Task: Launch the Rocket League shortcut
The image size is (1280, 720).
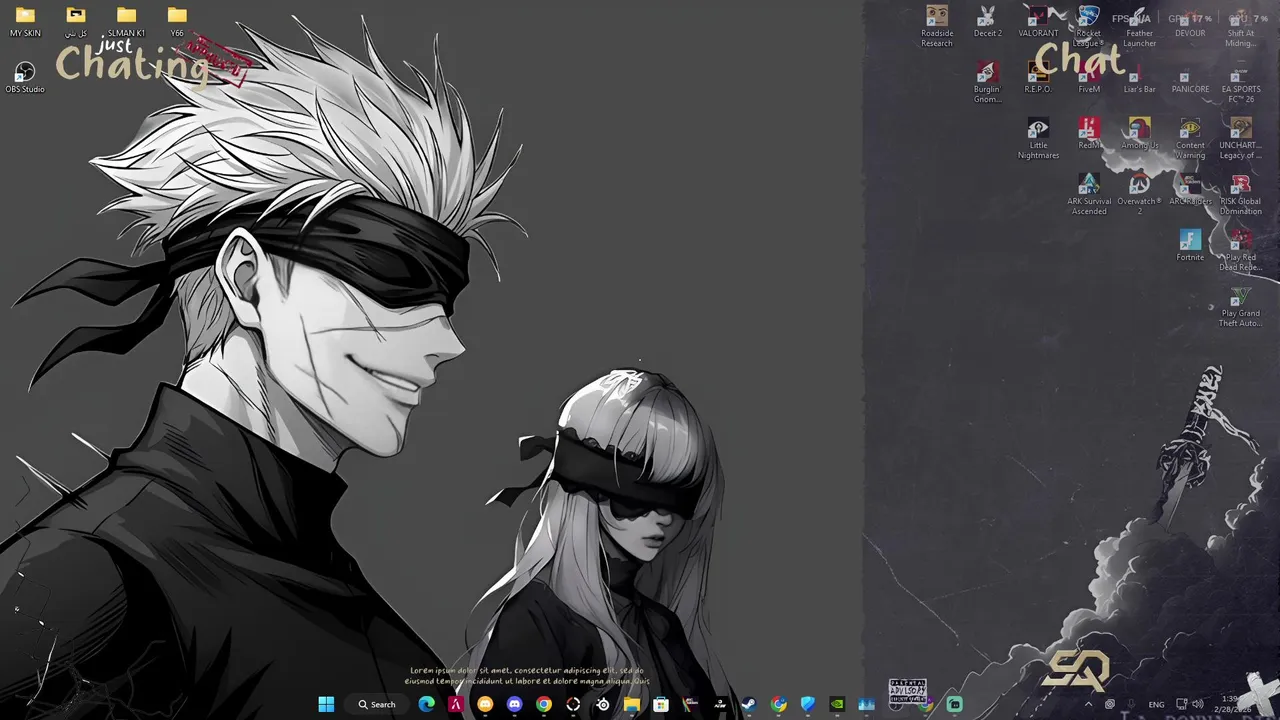Action: point(1089,26)
